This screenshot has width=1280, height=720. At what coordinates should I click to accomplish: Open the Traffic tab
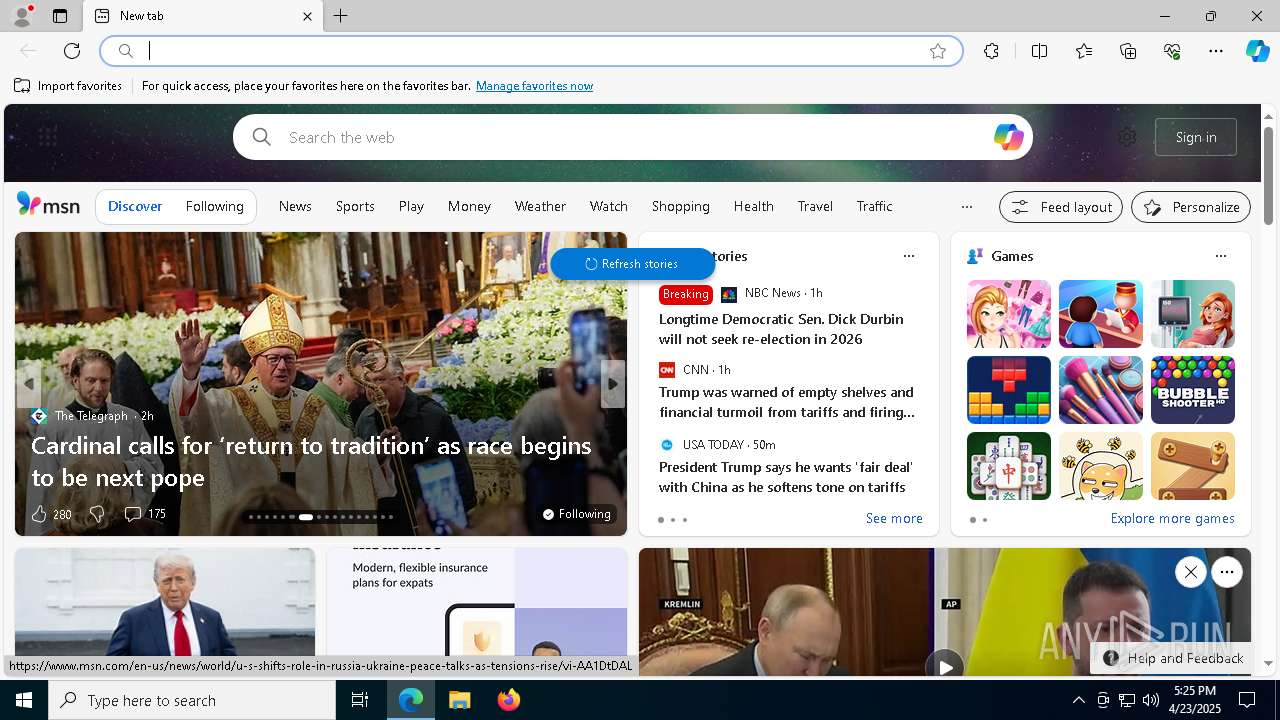(874, 206)
